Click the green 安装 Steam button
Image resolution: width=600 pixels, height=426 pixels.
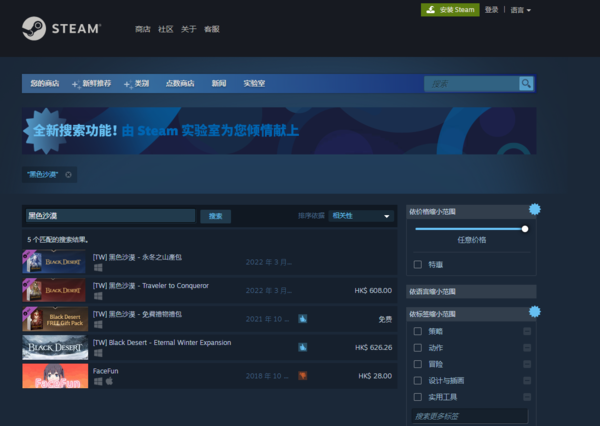click(449, 10)
